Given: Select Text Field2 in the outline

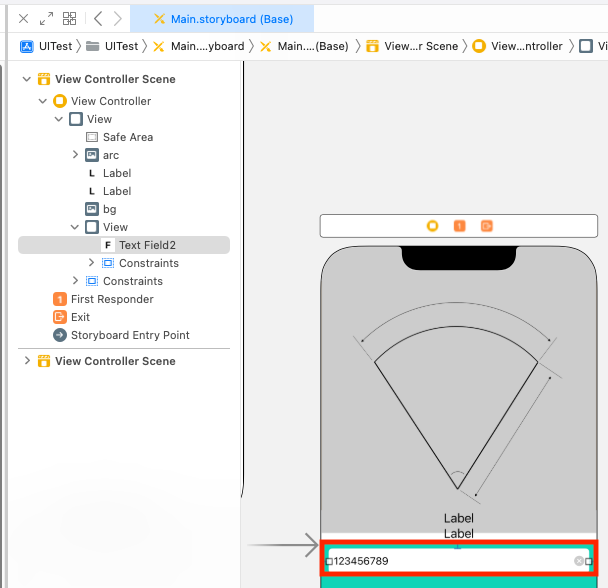Looking at the screenshot, I should point(124,245).
